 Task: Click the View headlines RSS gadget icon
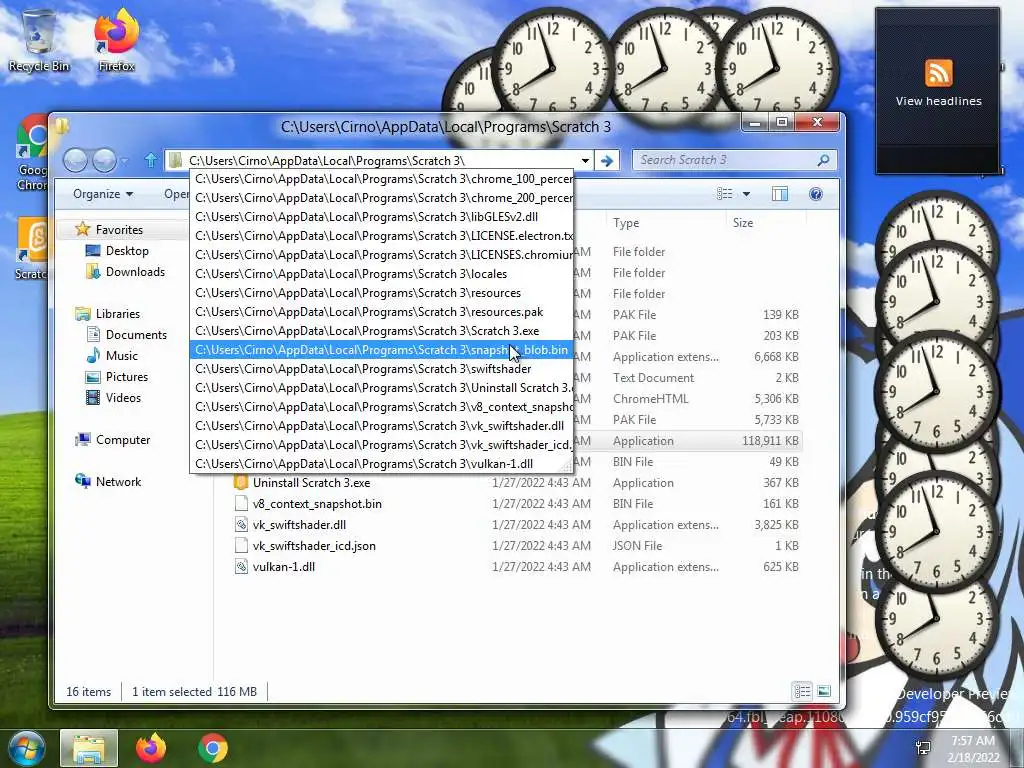coord(938,72)
